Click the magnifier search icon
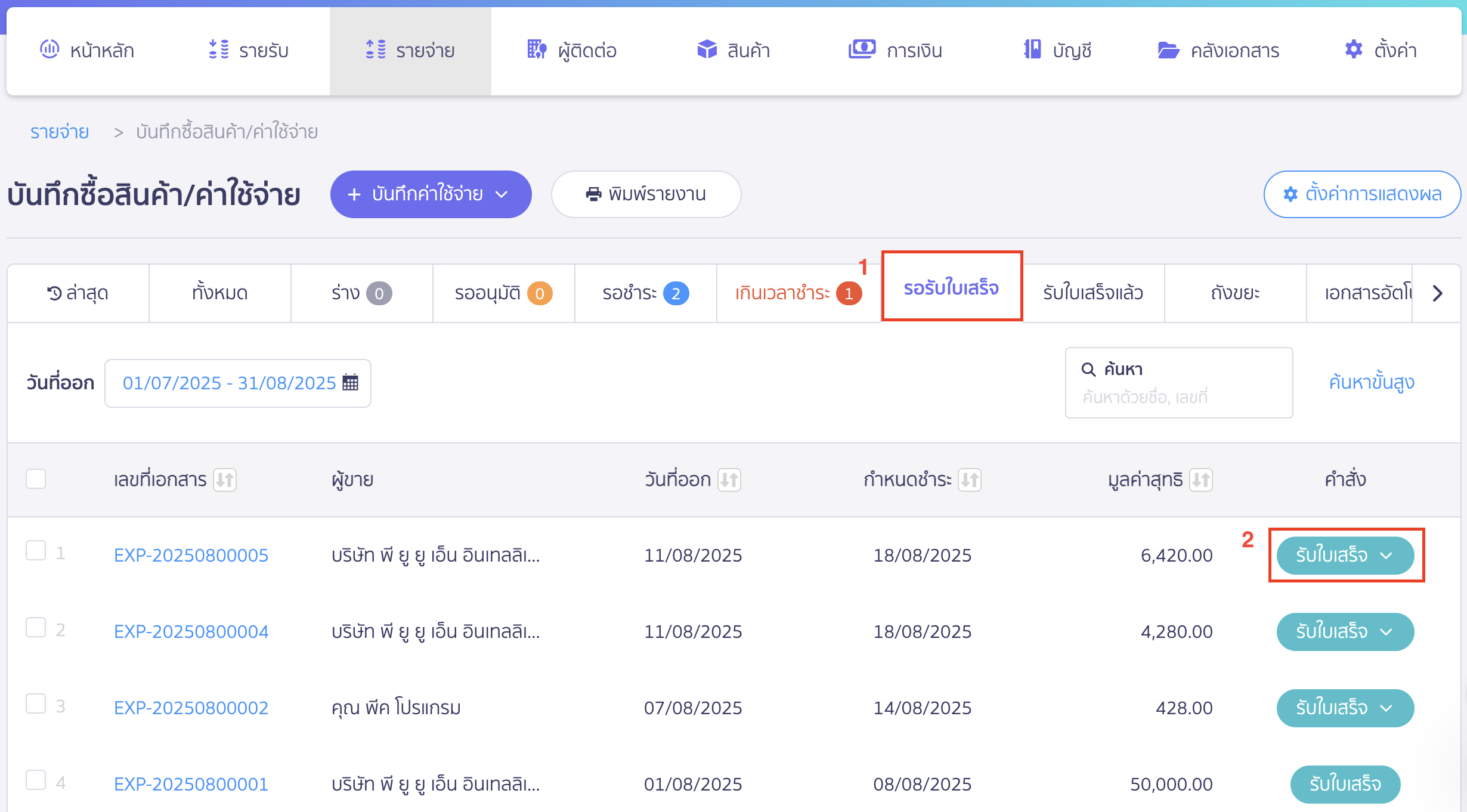 tap(1088, 370)
